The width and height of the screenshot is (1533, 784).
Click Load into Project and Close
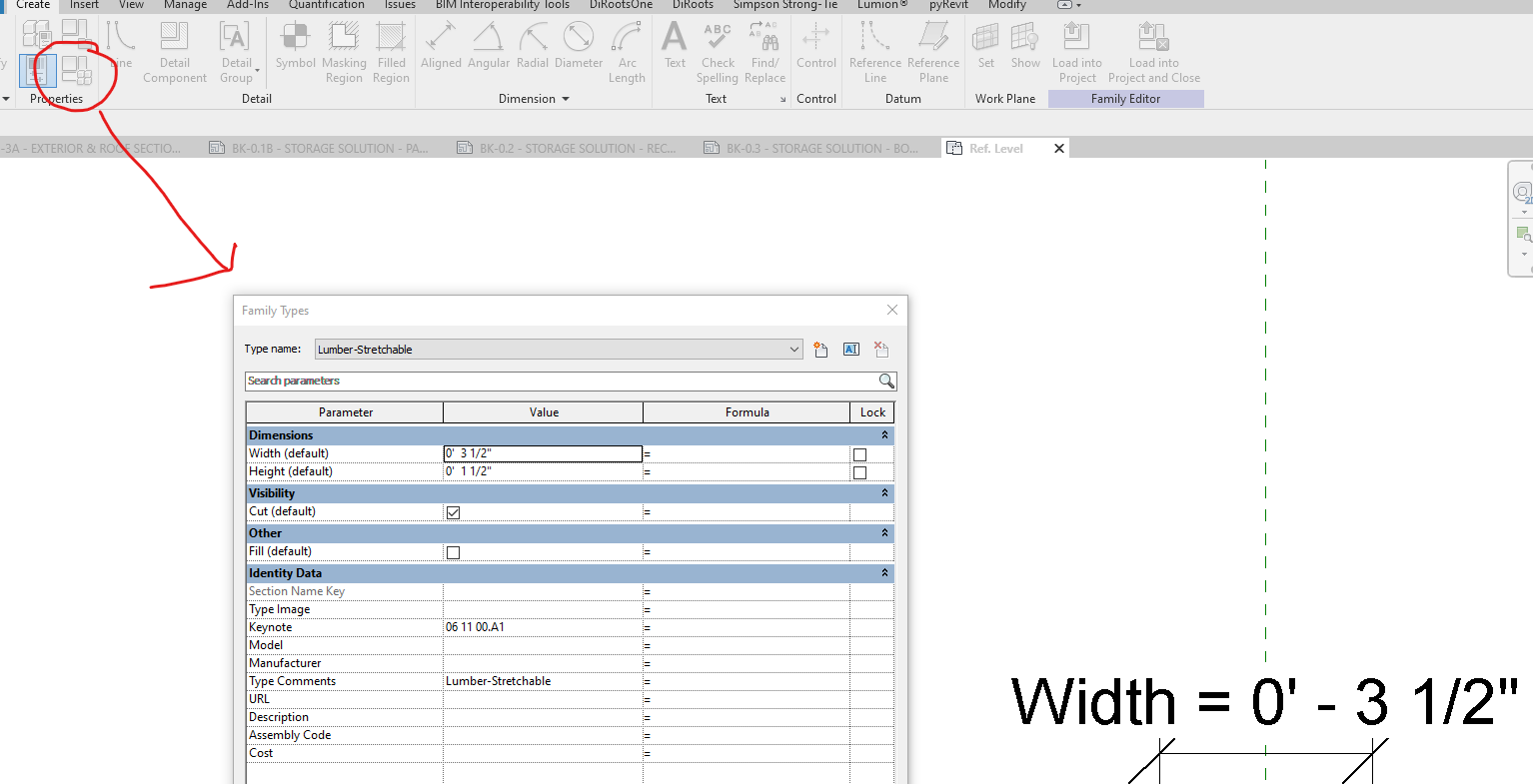(1153, 52)
